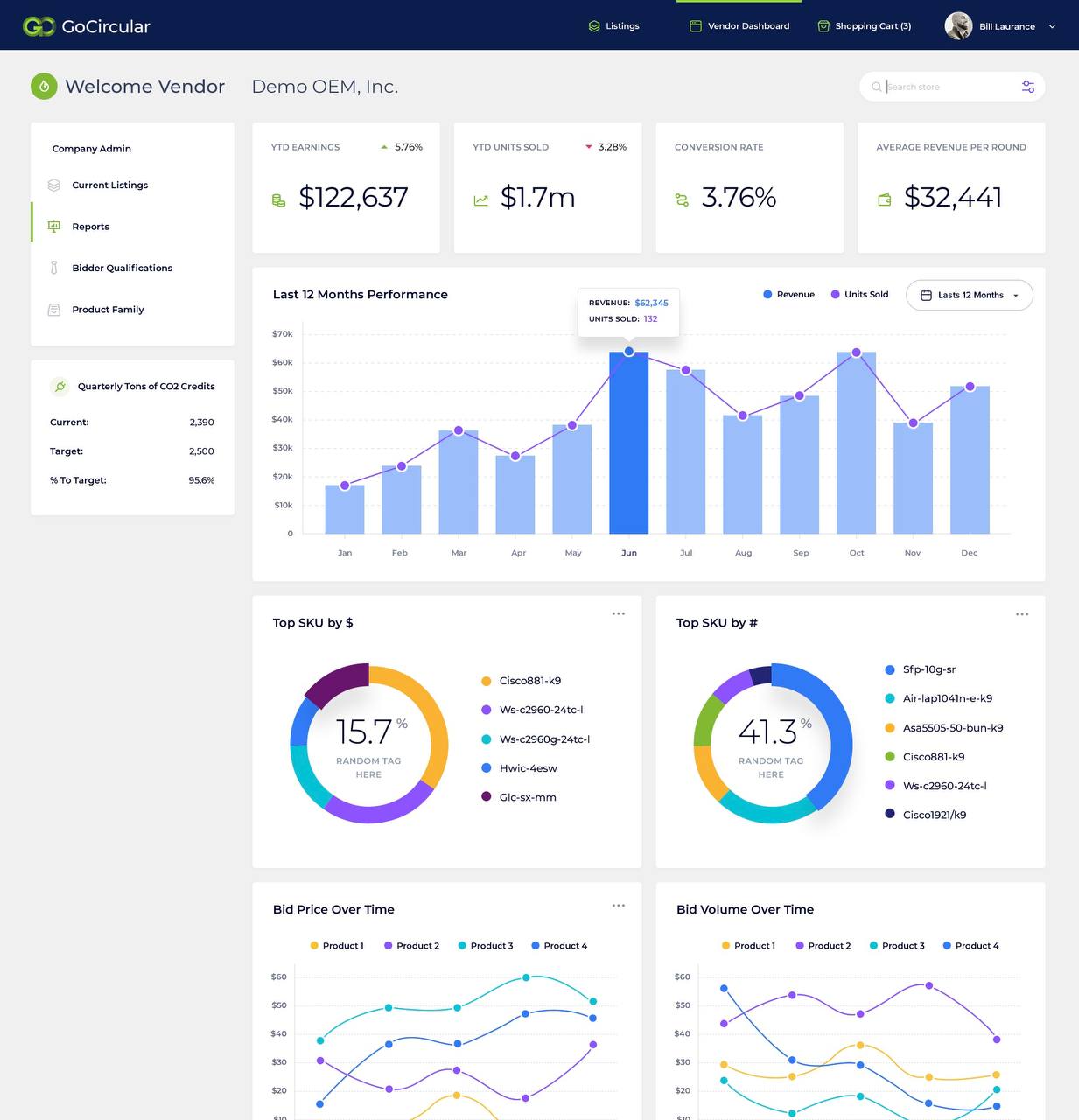Click the GoCircular logo
The width and height of the screenshot is (1079, 1120).
pyautogui.click(x=87, y=26)
